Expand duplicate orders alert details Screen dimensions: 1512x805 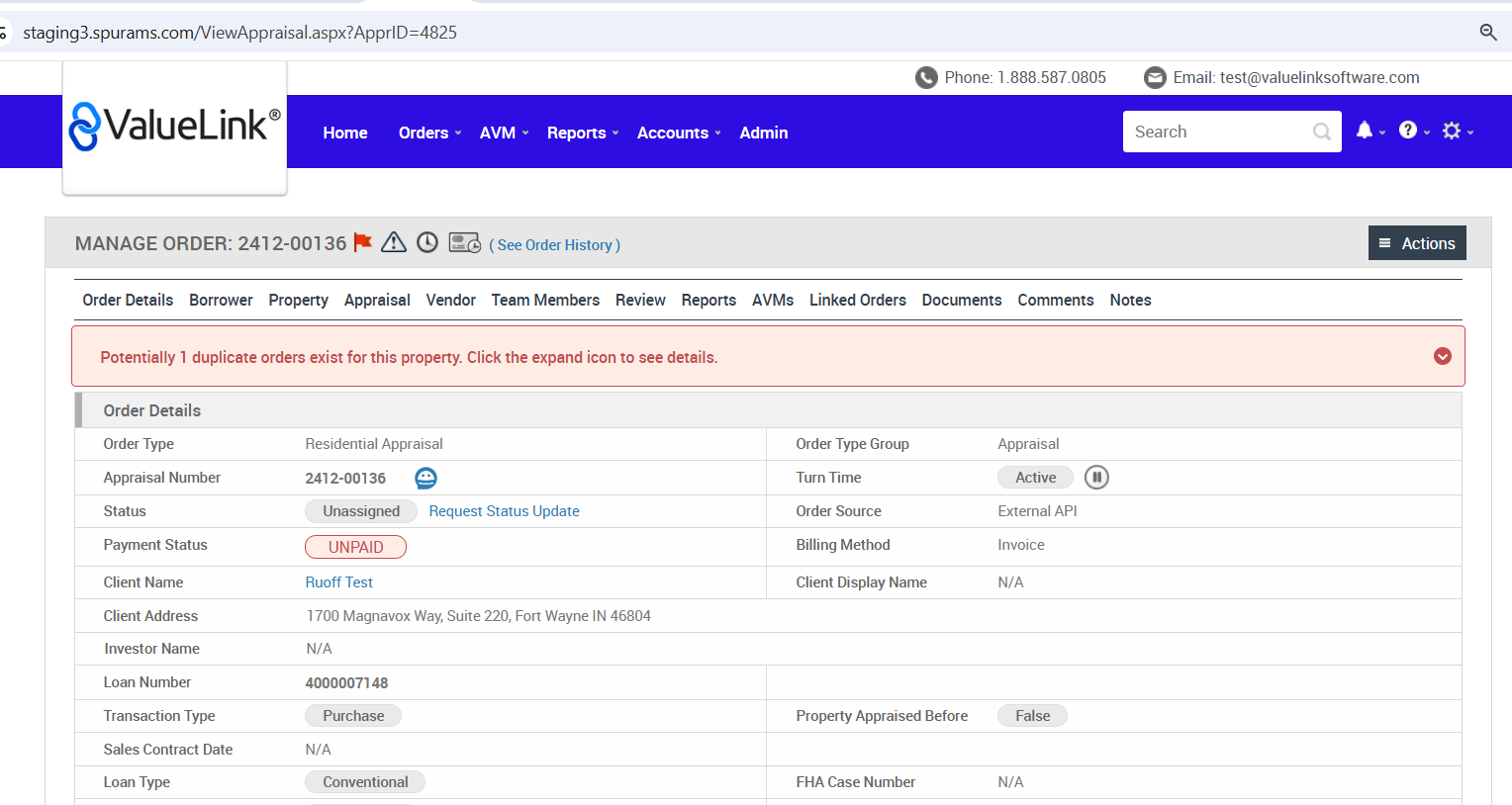point(1443,356)
